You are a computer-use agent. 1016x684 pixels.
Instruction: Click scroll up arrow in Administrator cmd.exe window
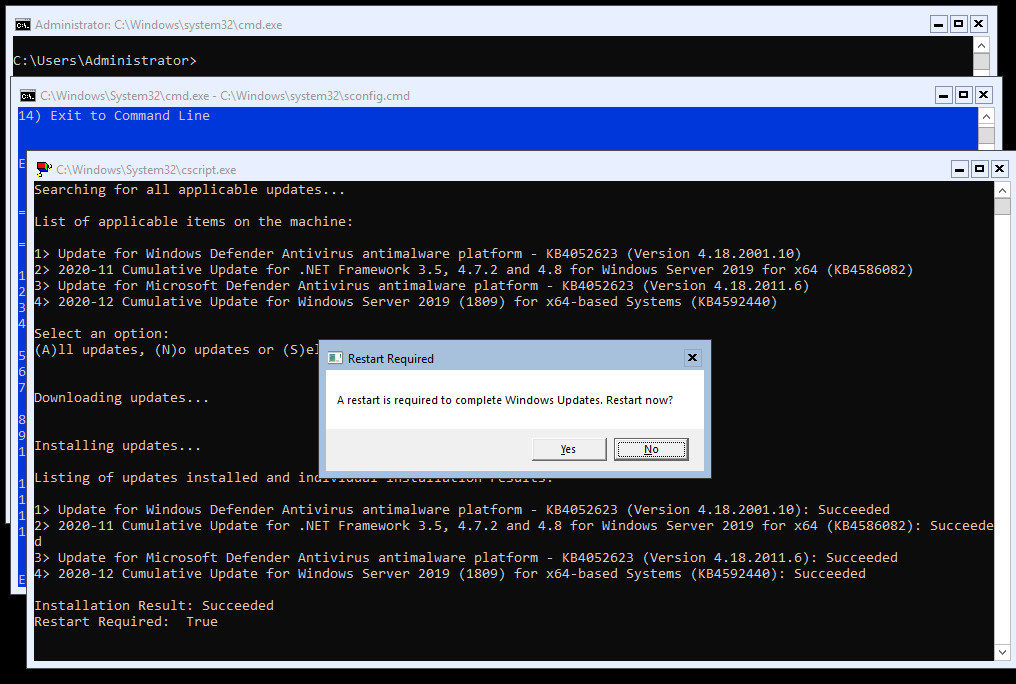click(982, 45)
